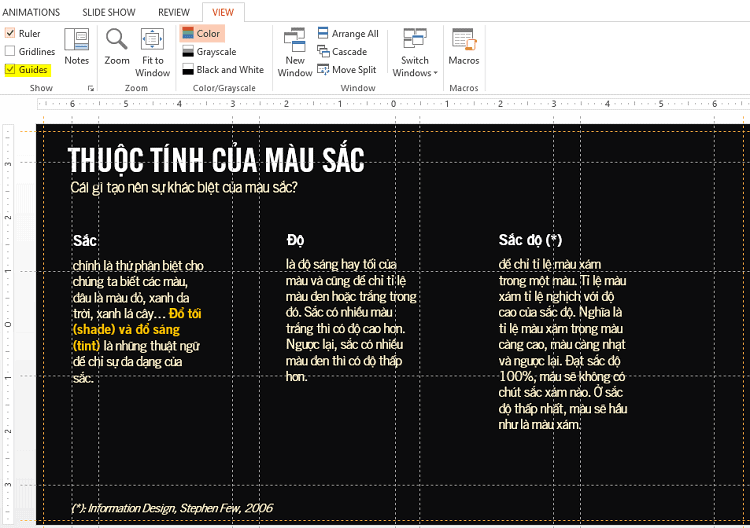Open the Notes pane
The width and height of the screenshot is (750, 528).
tap(77, 46)
